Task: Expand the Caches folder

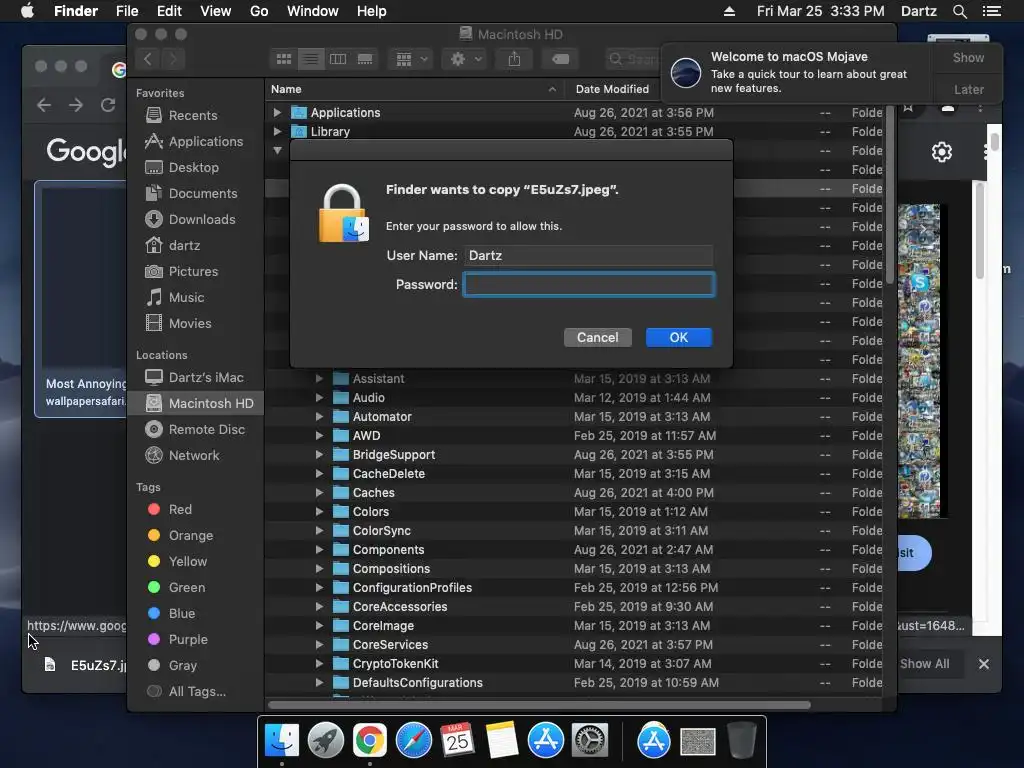Action: click(x=319, y=492)
